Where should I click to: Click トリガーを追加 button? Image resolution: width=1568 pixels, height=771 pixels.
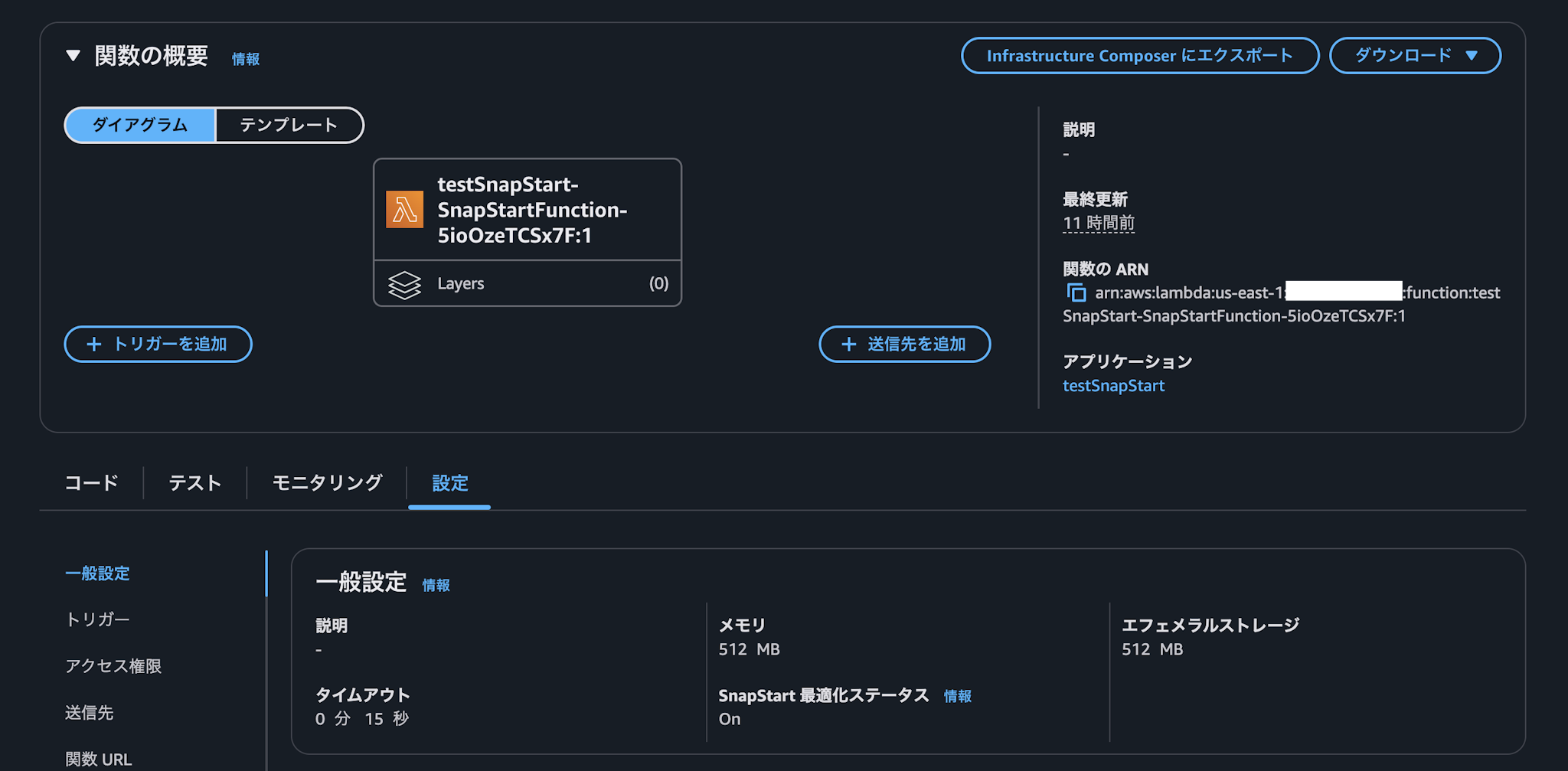pos(158,345)
